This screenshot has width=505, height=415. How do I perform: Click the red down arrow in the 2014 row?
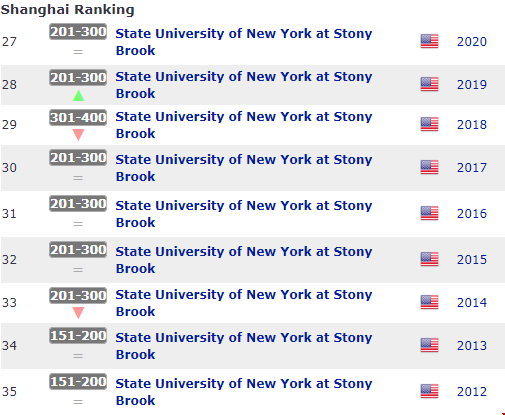(78, 313)
